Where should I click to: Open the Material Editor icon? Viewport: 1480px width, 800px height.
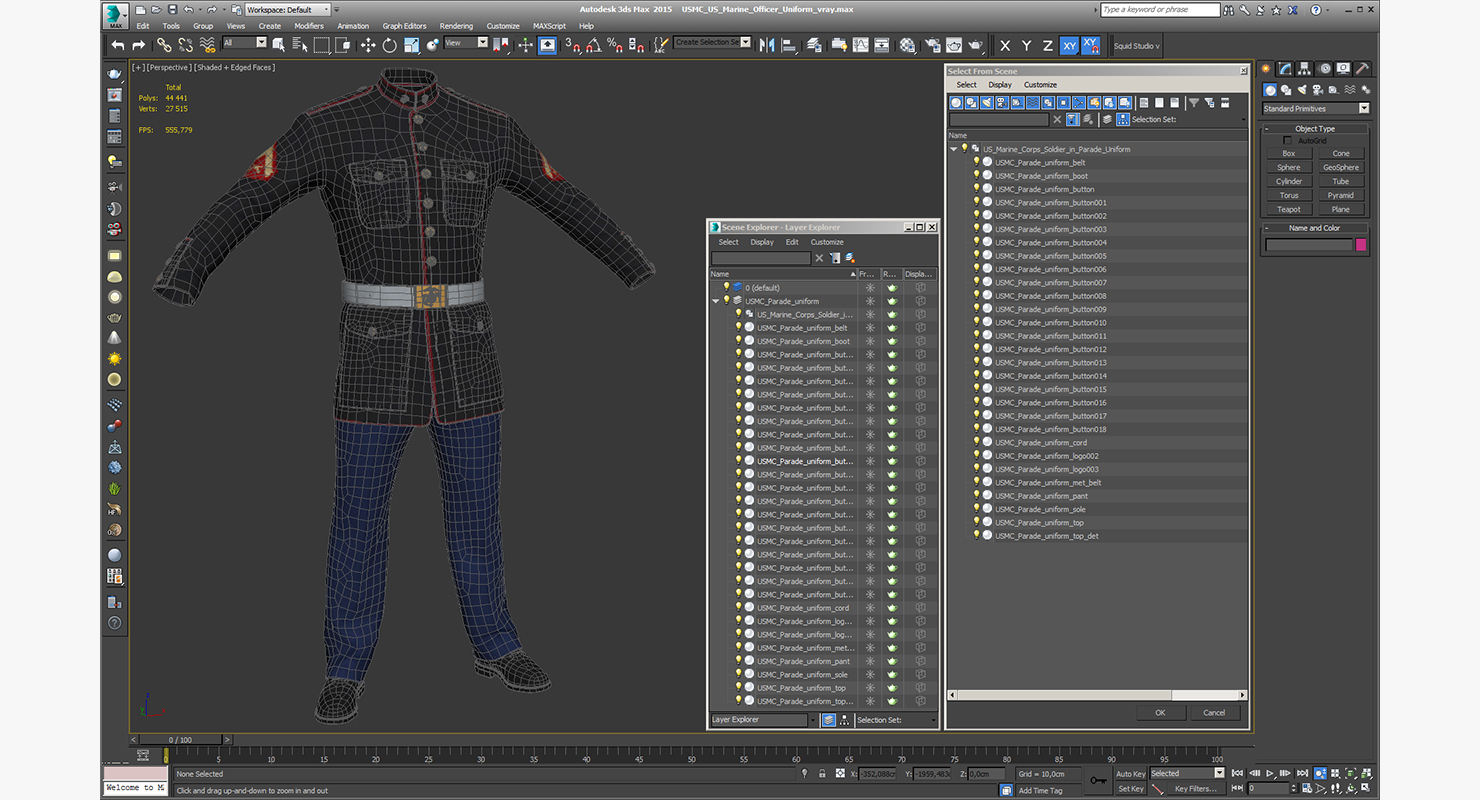[907, 45]
